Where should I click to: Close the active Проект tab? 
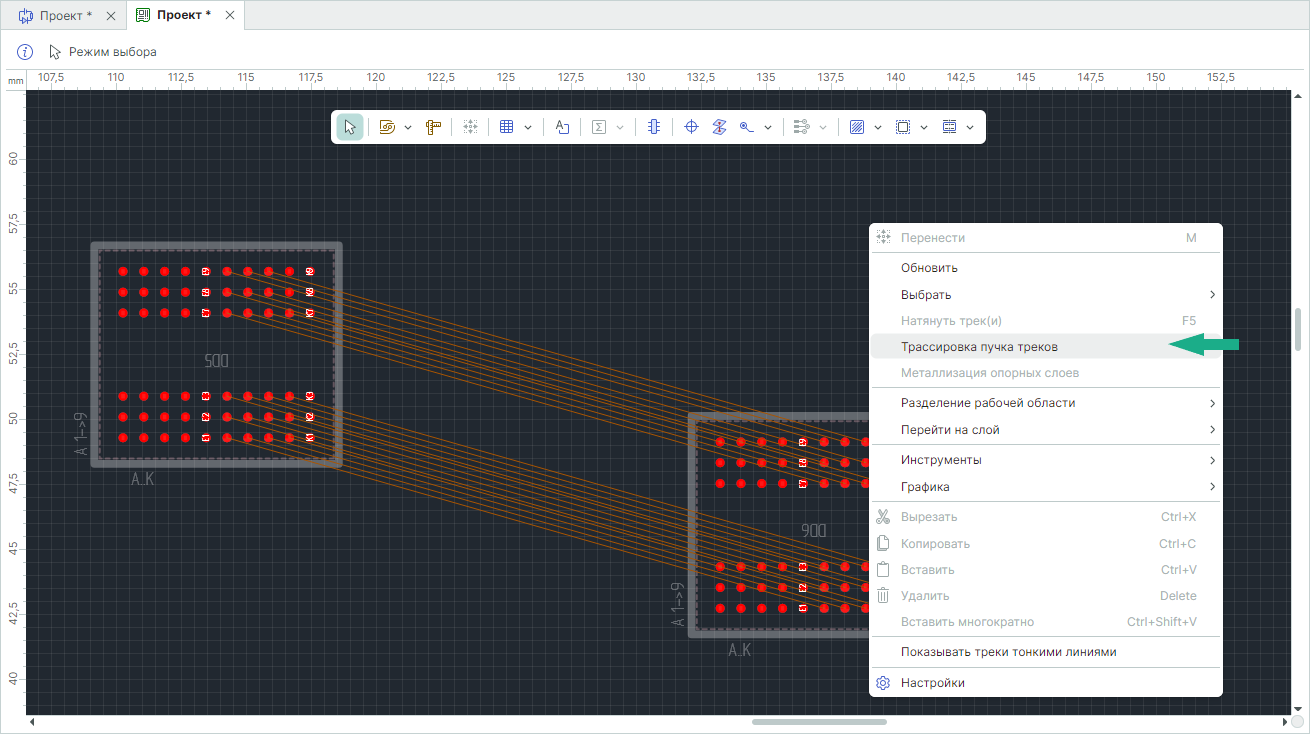(230, 16)
